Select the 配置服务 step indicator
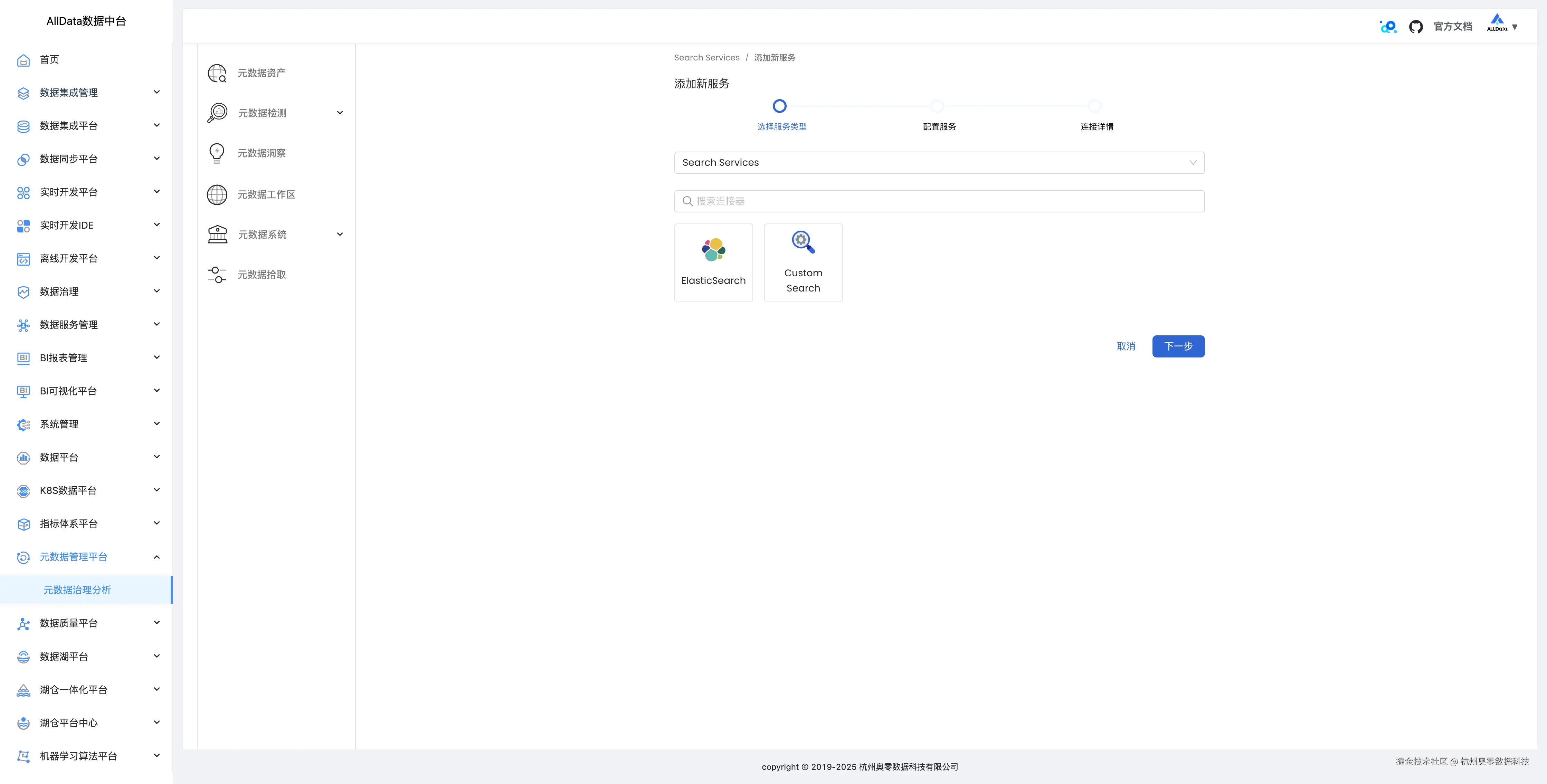 pyautogui.click(x=938, y=106)
